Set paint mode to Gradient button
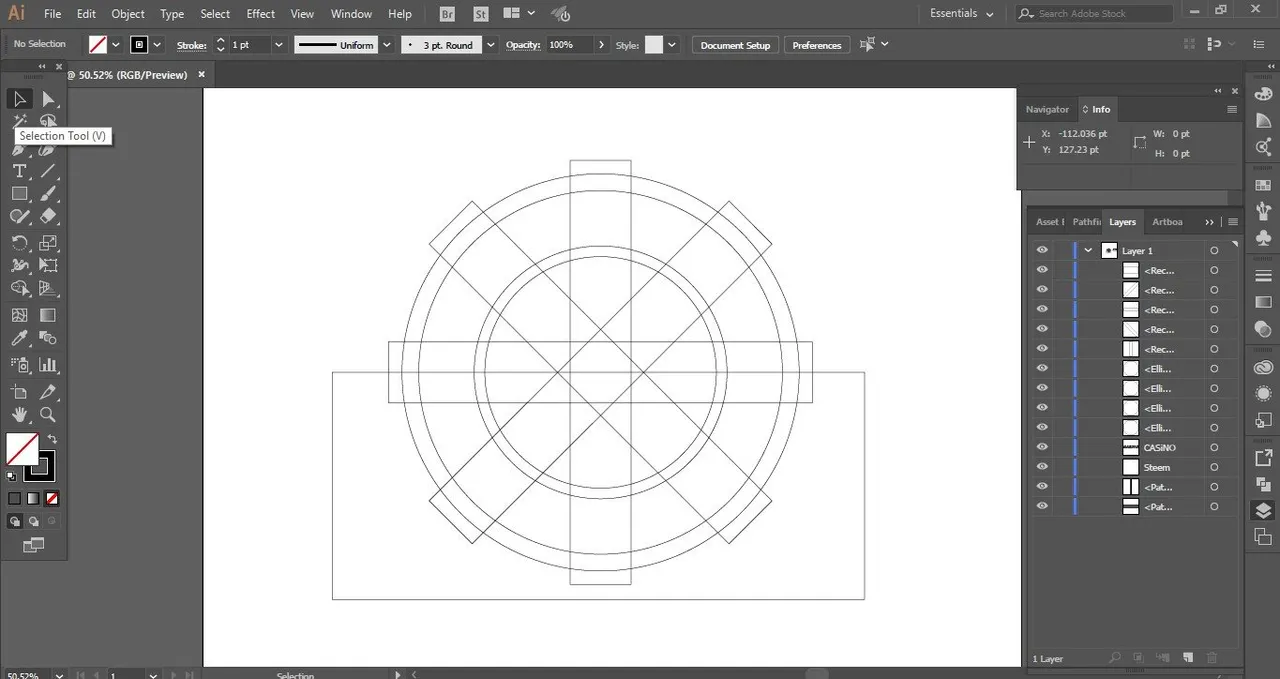This screenshot has width=1280, height=679. point(33,498)
